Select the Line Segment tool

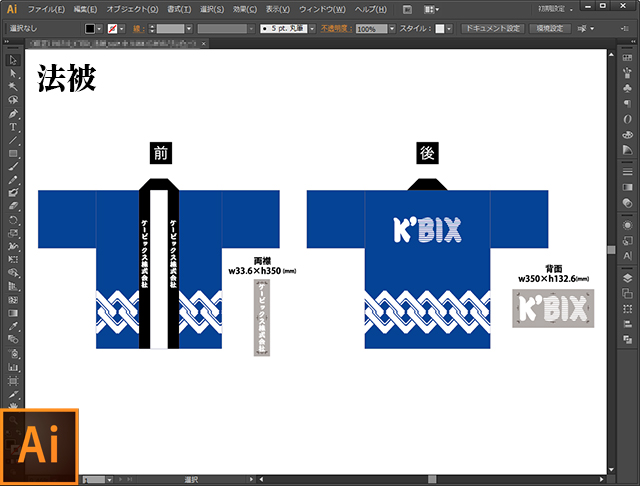pyautogui.click(x=13, y=140)
